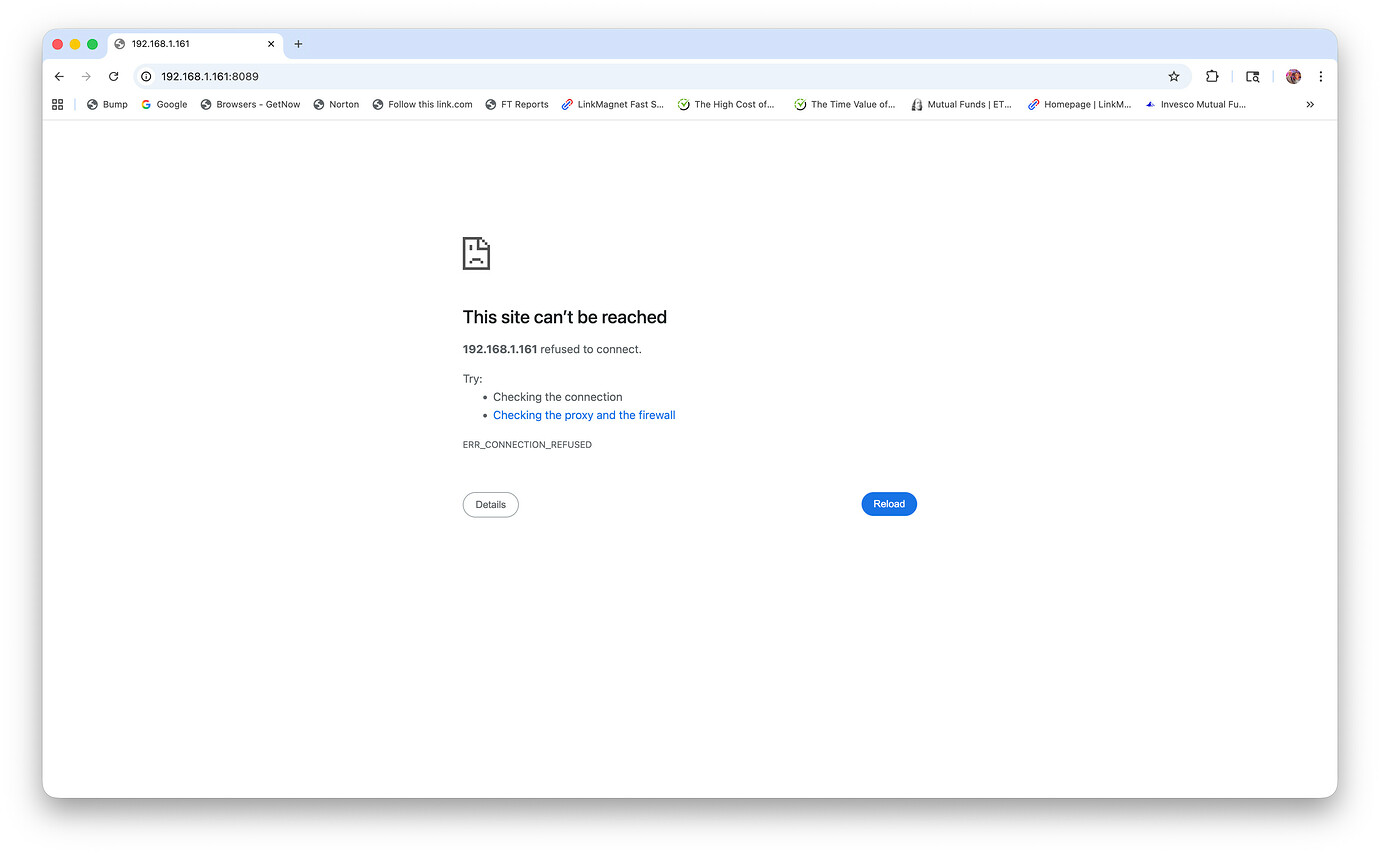
Task: Open the Invesco Mutual Fu... bookmark
Action: tap(1196, 104)
